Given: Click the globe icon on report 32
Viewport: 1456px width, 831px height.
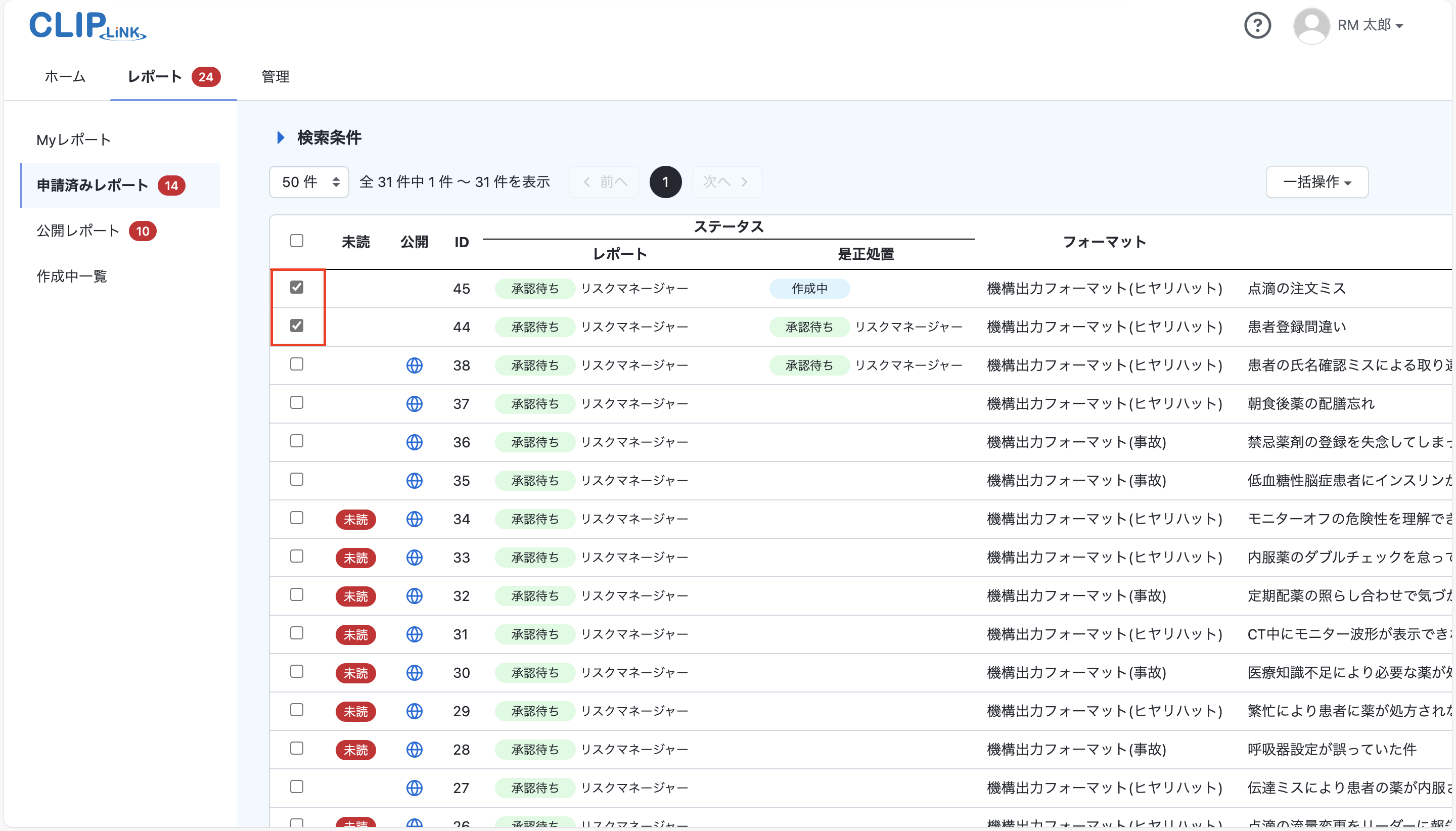Looking at the screenshot, I should 415,596.
